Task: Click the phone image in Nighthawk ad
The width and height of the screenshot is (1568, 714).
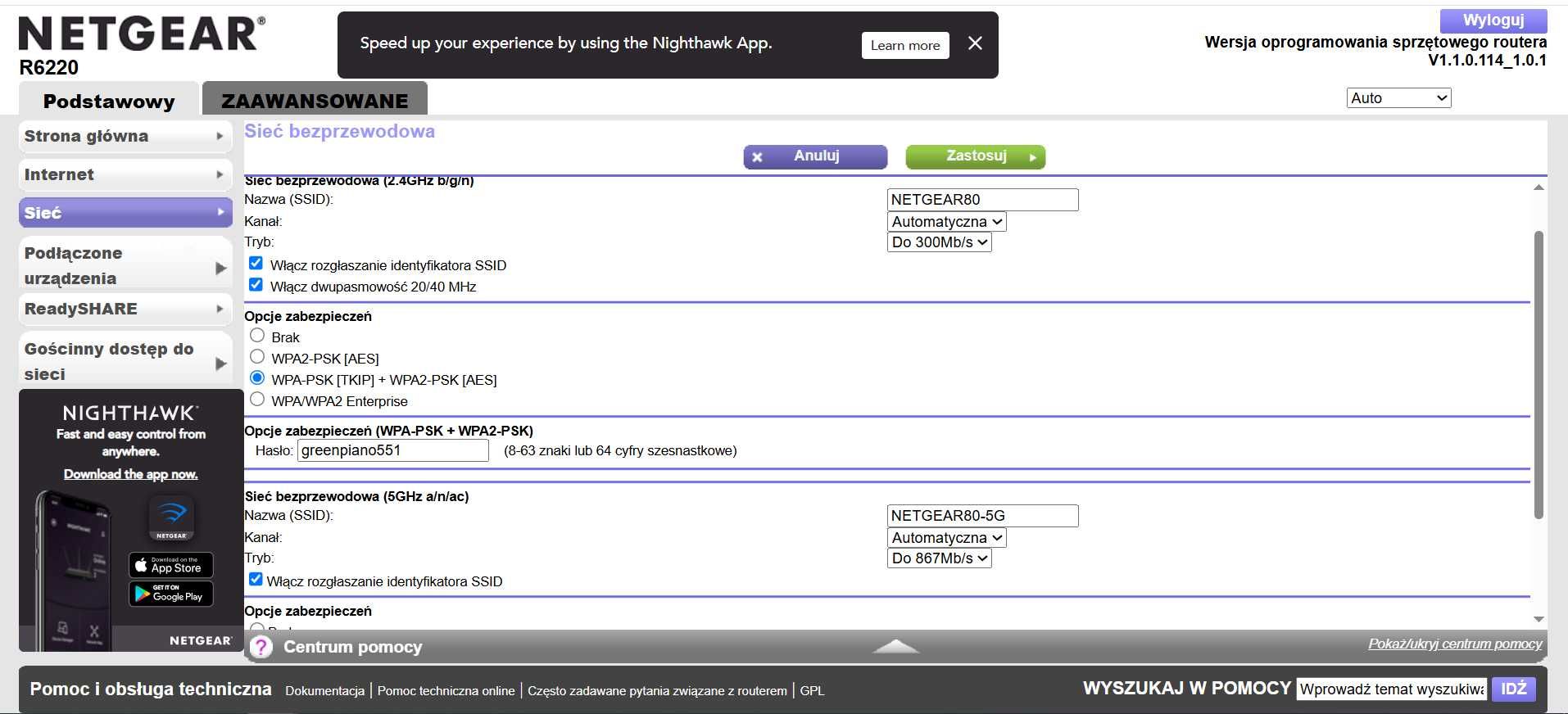Action: (x=74, y=571)
